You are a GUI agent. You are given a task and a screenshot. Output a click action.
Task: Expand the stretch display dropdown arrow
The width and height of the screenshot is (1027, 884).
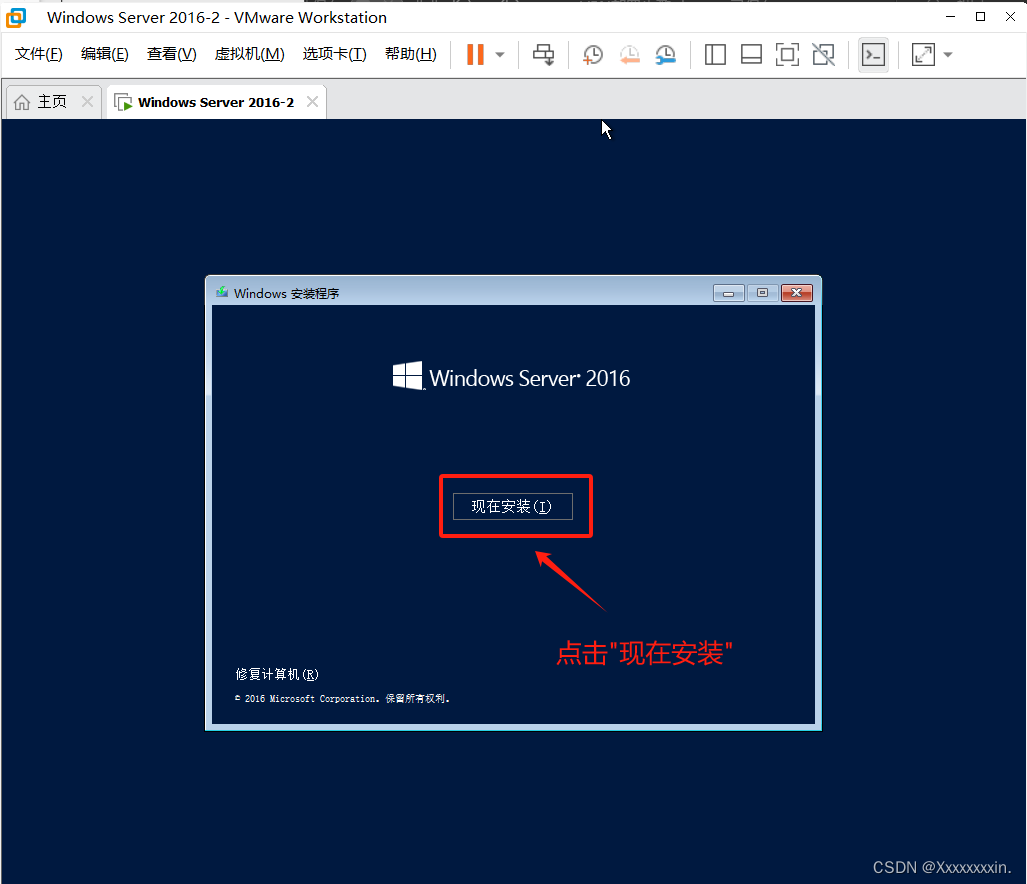pos(948,55)
